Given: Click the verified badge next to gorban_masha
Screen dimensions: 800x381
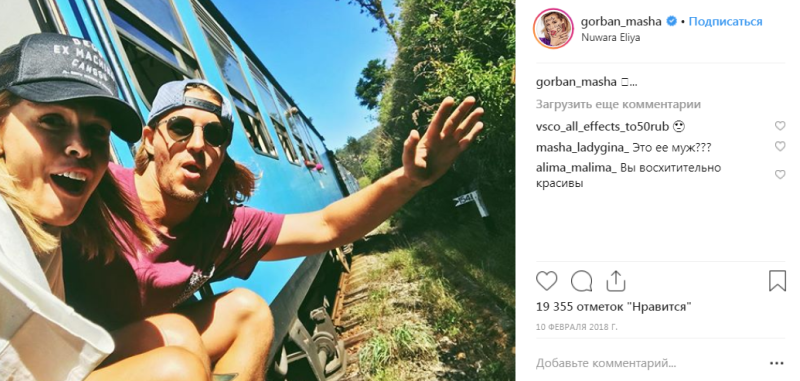Looking at the screenshot, I should point(672,21).
